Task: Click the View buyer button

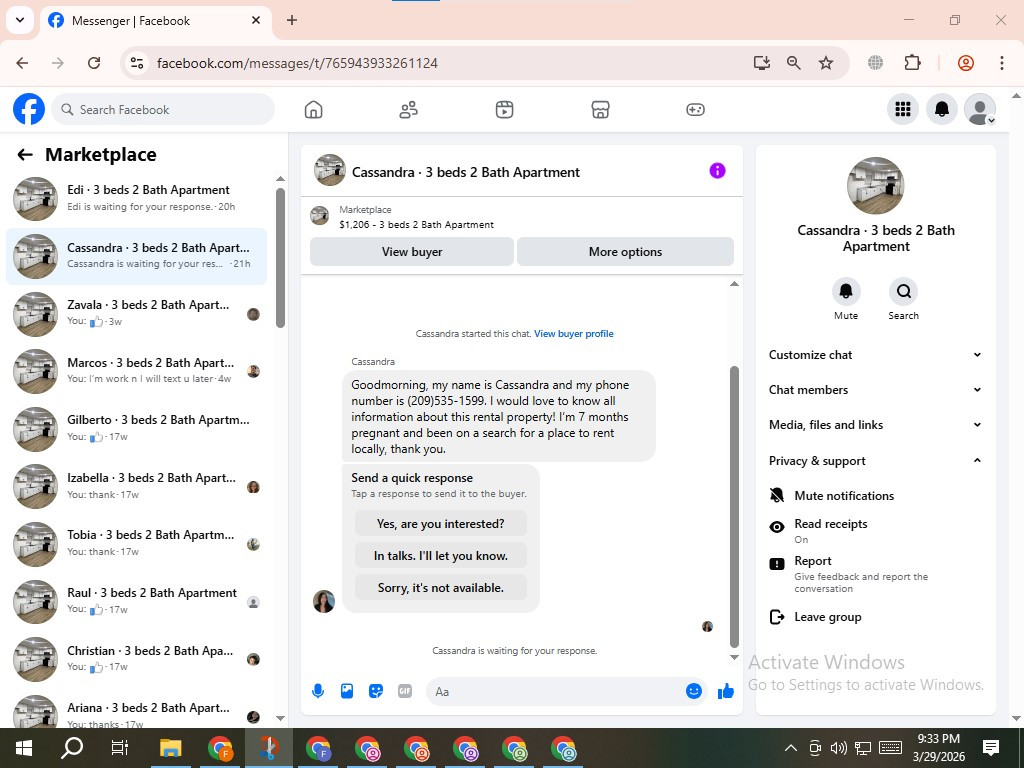Action: coord(412,251)
